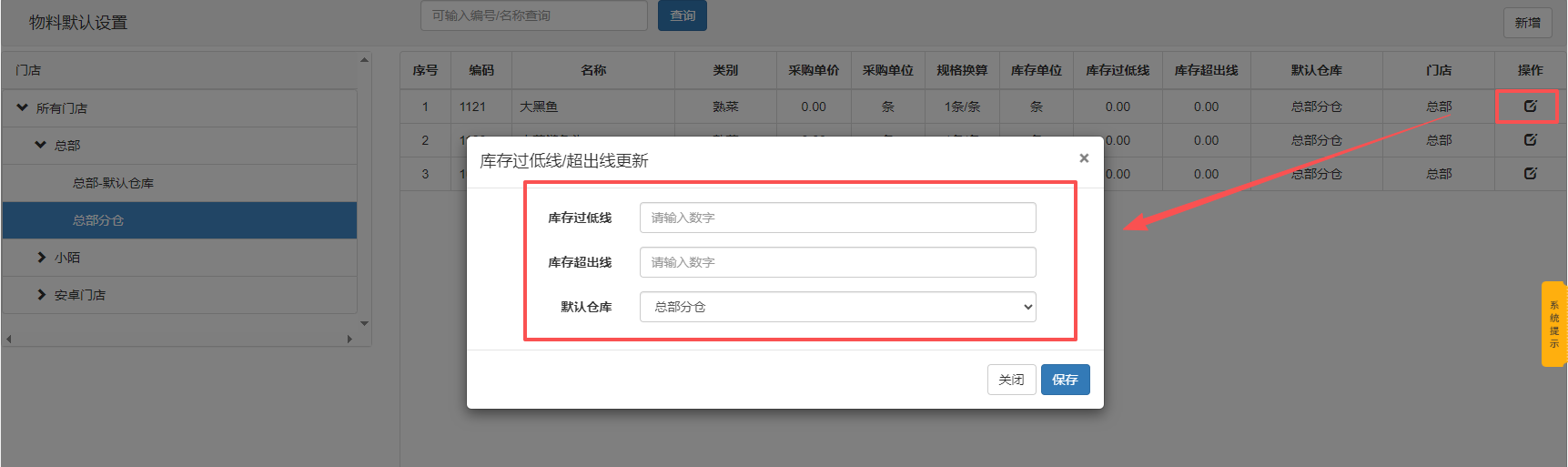
Task: Click the 查询 search button
Action: [682, 15]
